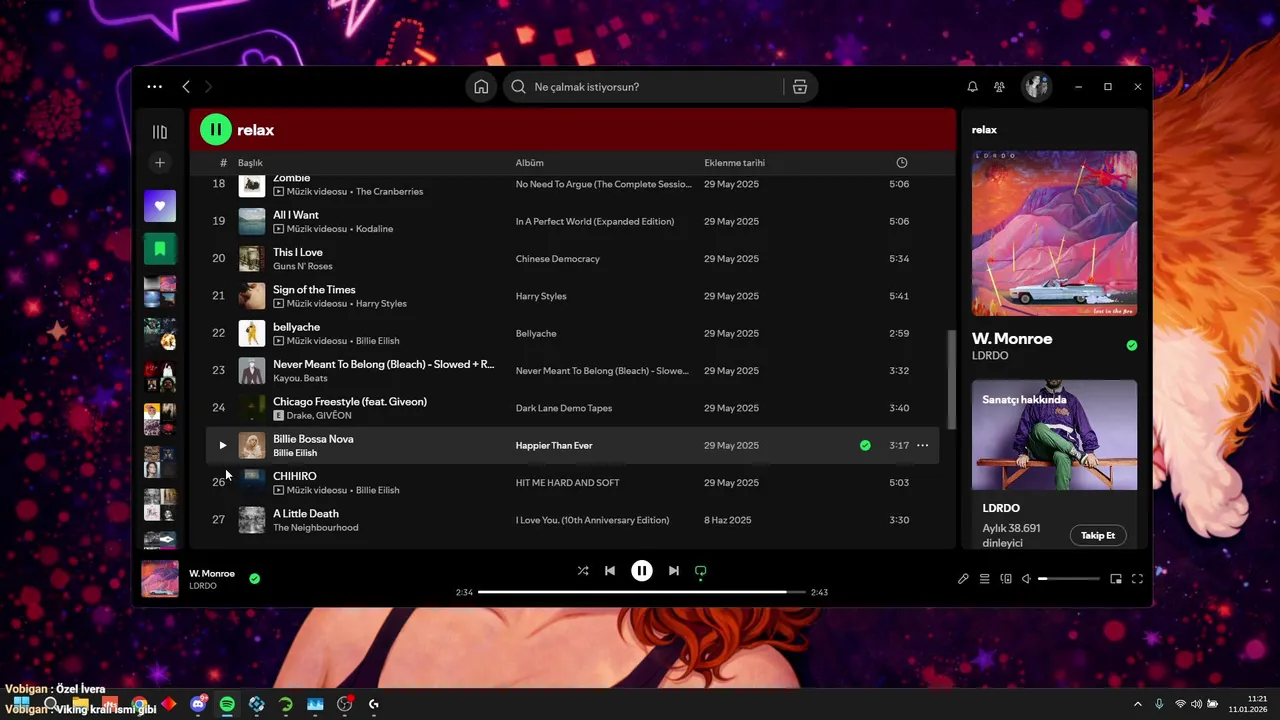Toggle repeat mode
This screenshot has height=720, width=1280.
(701, 571)
